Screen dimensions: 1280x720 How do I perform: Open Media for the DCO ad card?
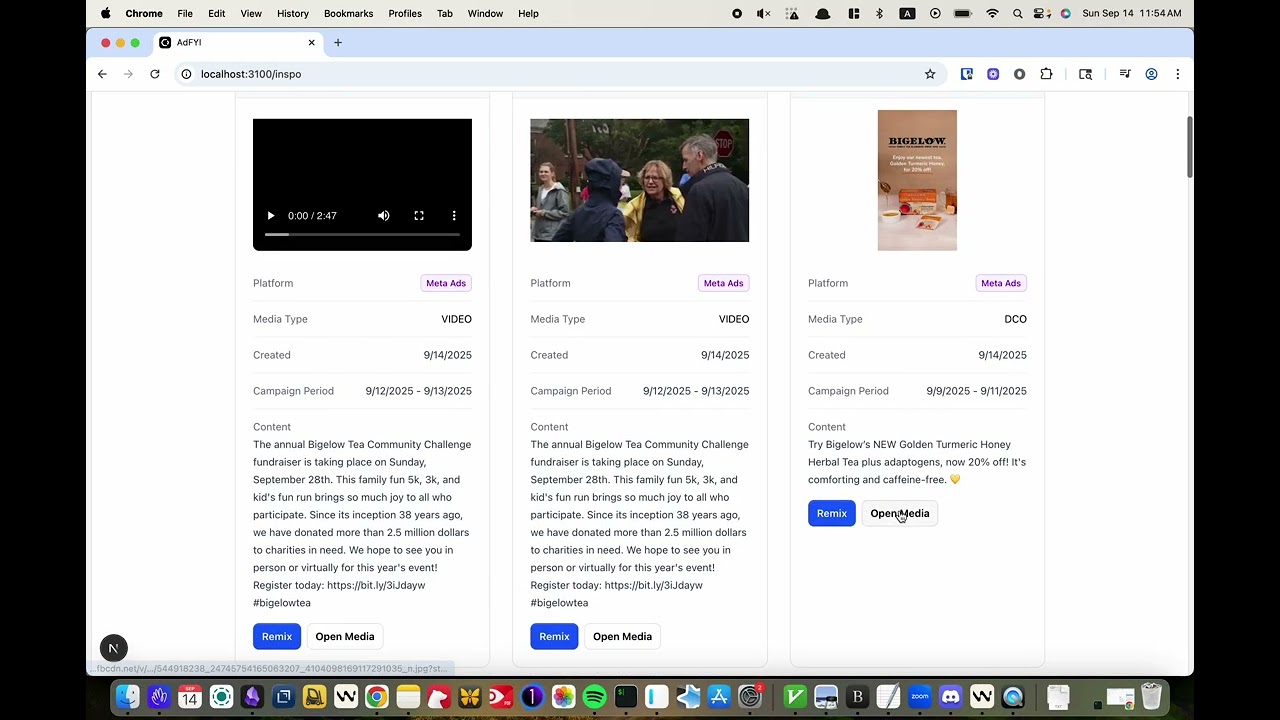click(x=900, y=514)
